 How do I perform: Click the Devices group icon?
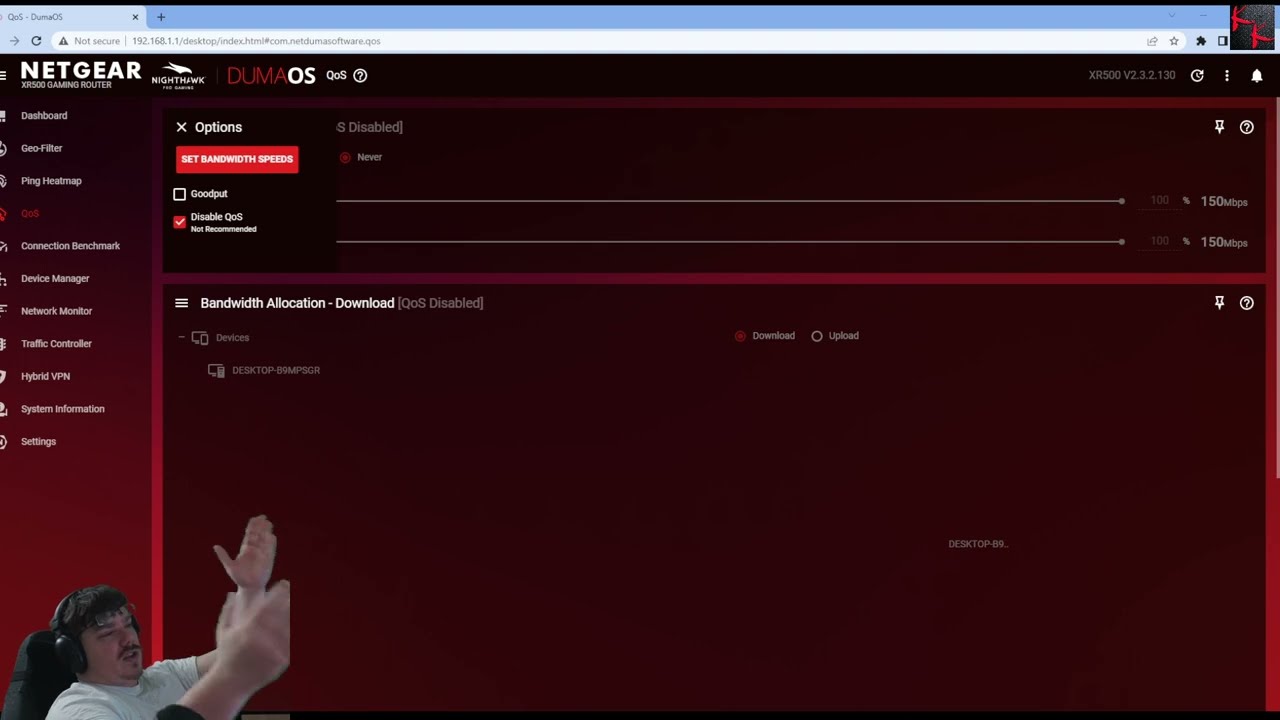click(x=200, y=338)
